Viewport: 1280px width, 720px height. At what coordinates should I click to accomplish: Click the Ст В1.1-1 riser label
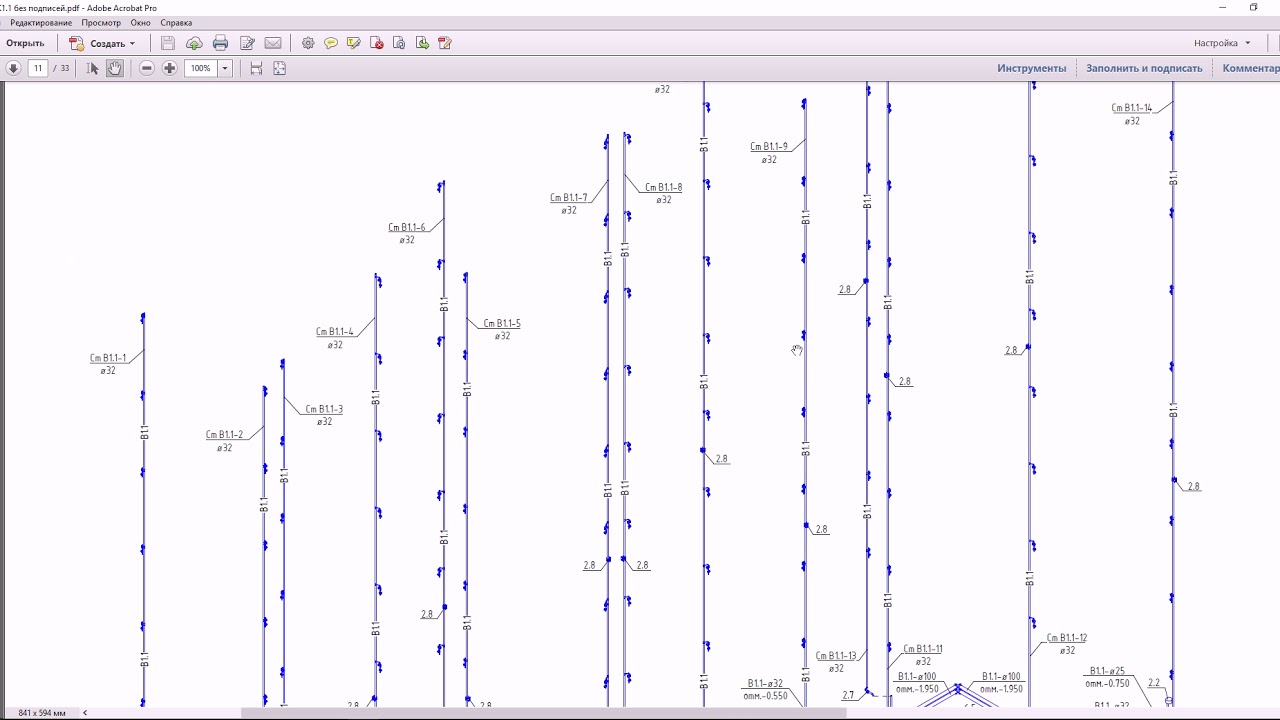click(x=108, y=358)
